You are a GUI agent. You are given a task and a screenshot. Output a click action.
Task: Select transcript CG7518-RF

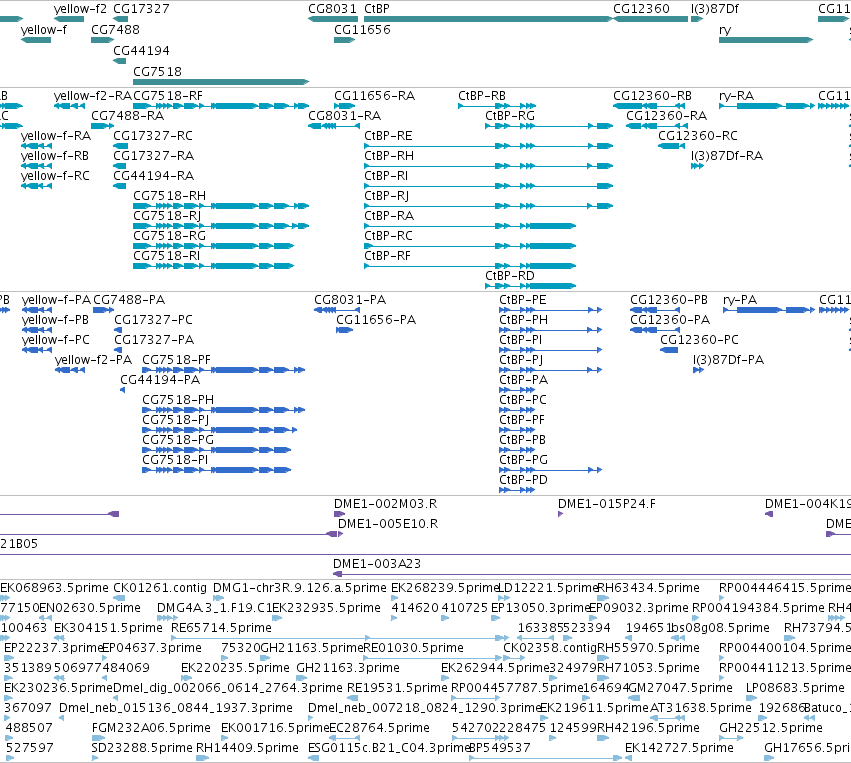tap(168, 96)
